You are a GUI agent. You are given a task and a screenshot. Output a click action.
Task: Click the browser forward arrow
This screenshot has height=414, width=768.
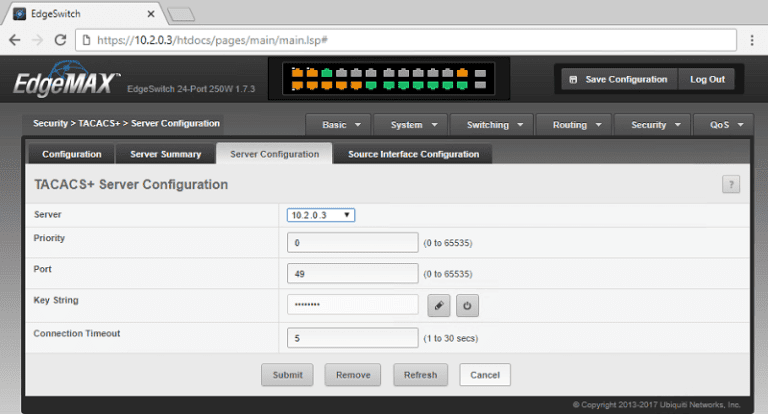coord(38,40)
